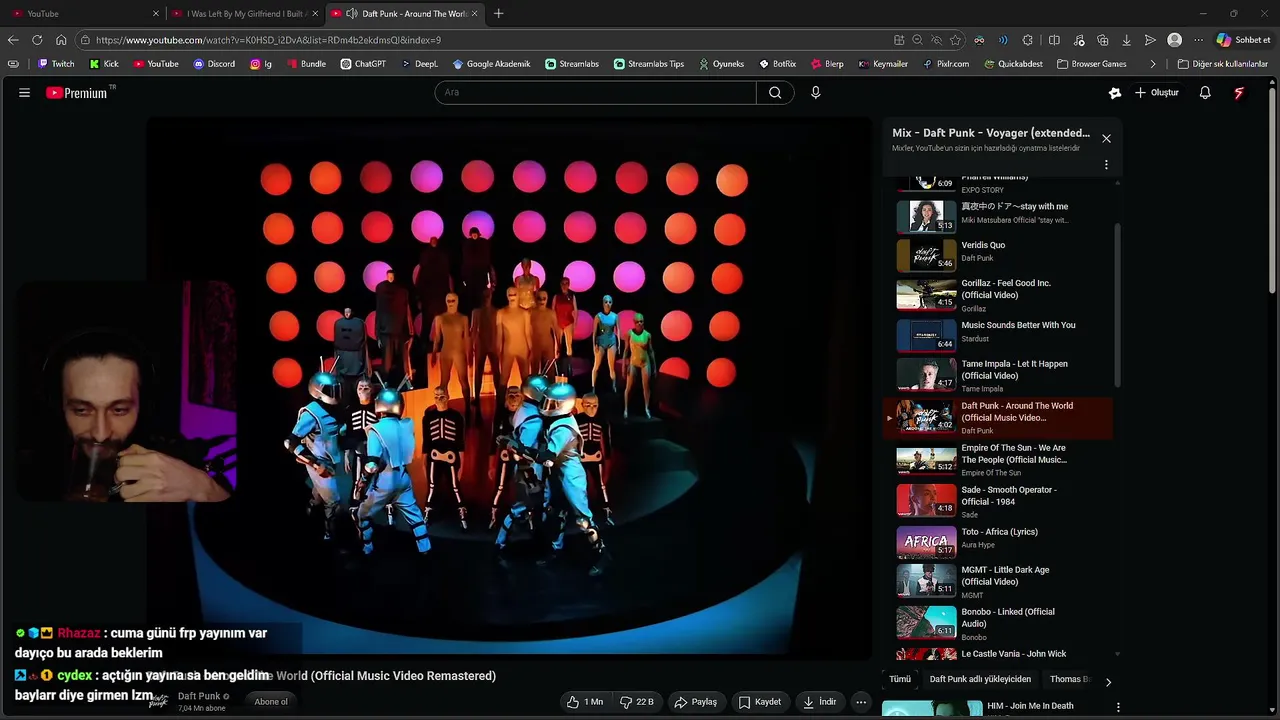Close the Mix playlist panel

(x=1106, y=138)
